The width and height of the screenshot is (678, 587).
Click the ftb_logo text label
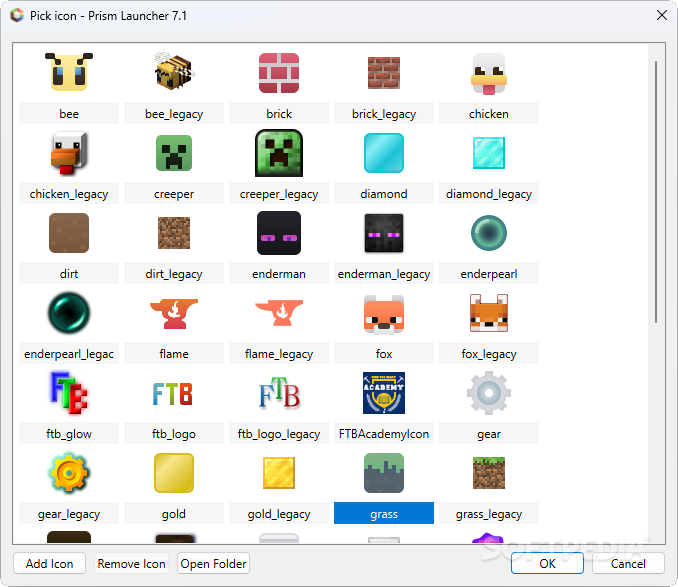[174, 434]
